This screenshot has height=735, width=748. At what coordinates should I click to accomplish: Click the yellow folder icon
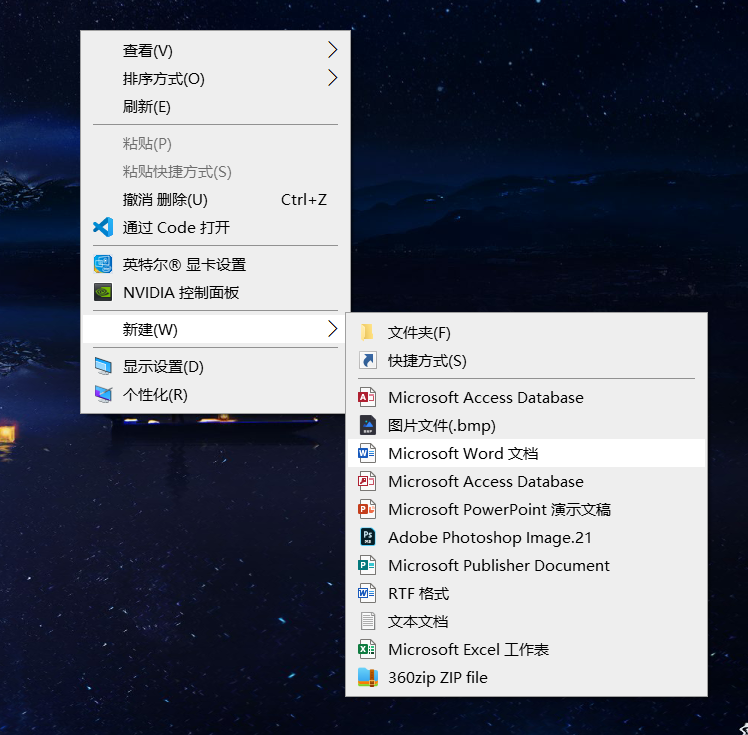click(367, 332)
